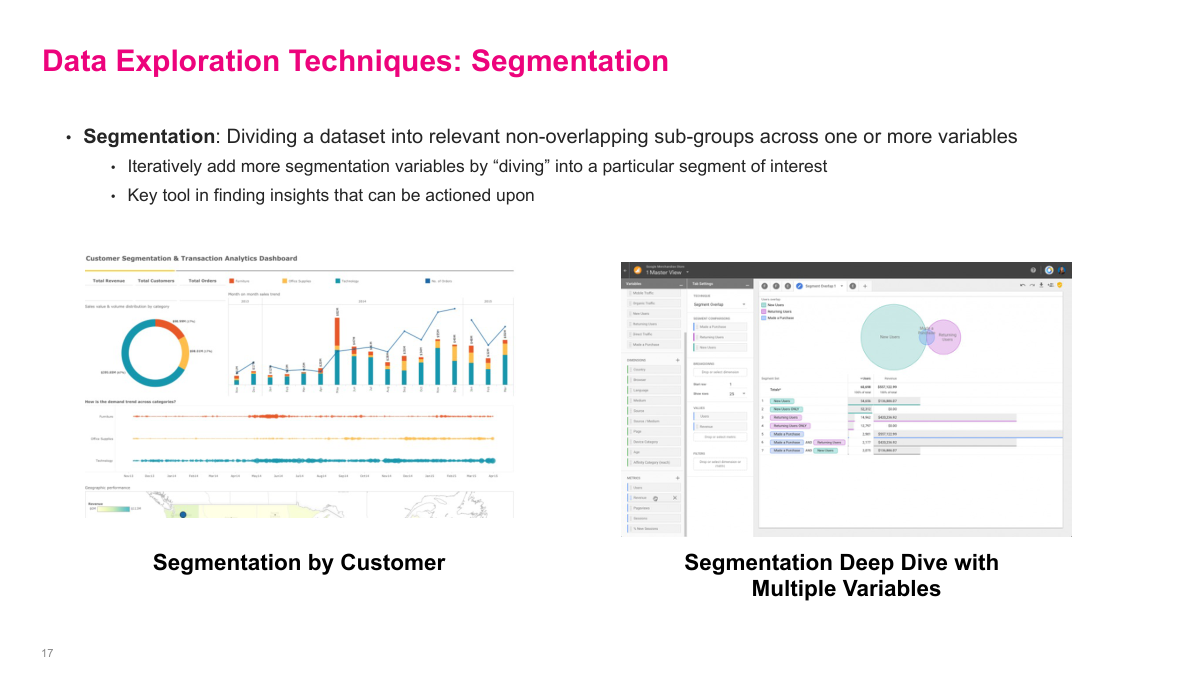Click the Furniture orange legend swatch
The width and height of the screenshot is (1200, 675).
[x=232, y=281]
